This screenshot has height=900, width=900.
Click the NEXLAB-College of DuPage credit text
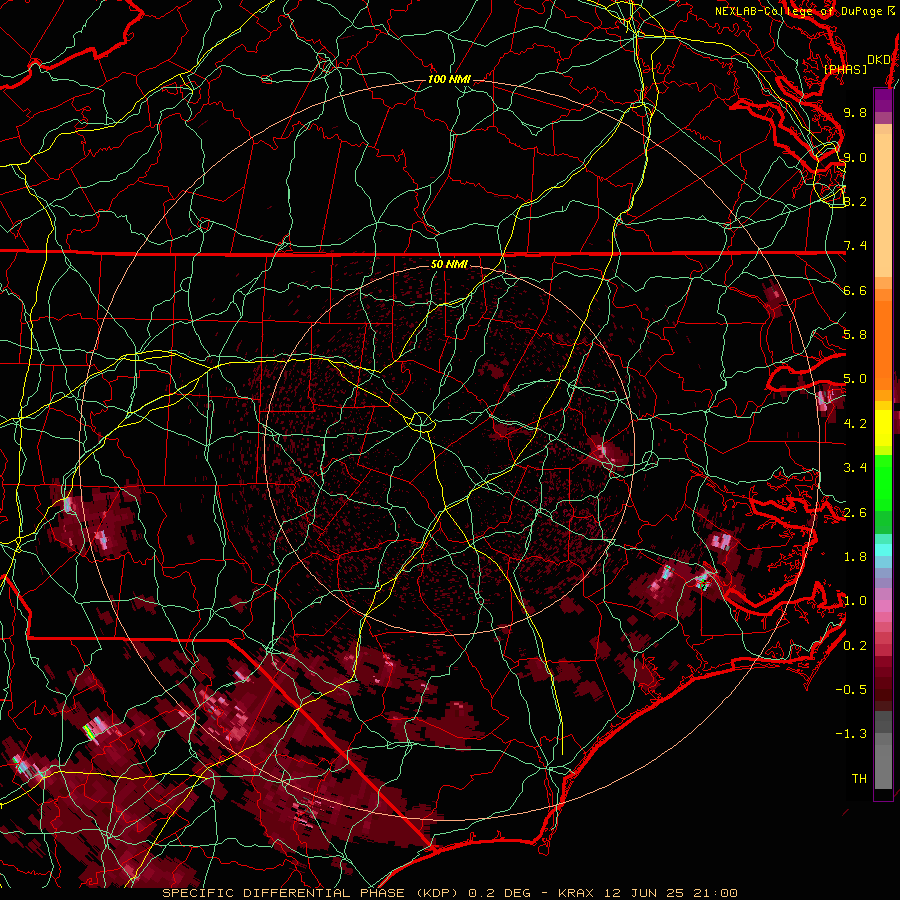pos(801,11)
